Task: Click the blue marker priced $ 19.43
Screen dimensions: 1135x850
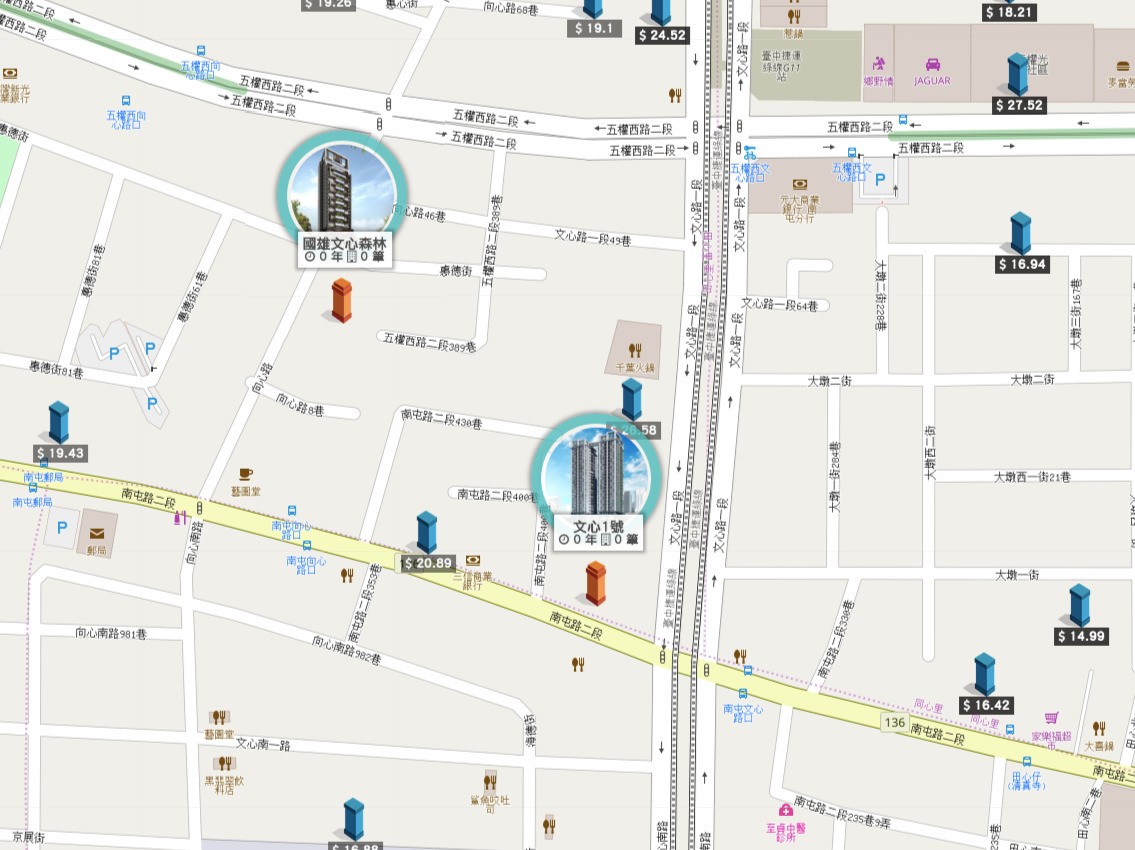Action: (x=59, y=423)
